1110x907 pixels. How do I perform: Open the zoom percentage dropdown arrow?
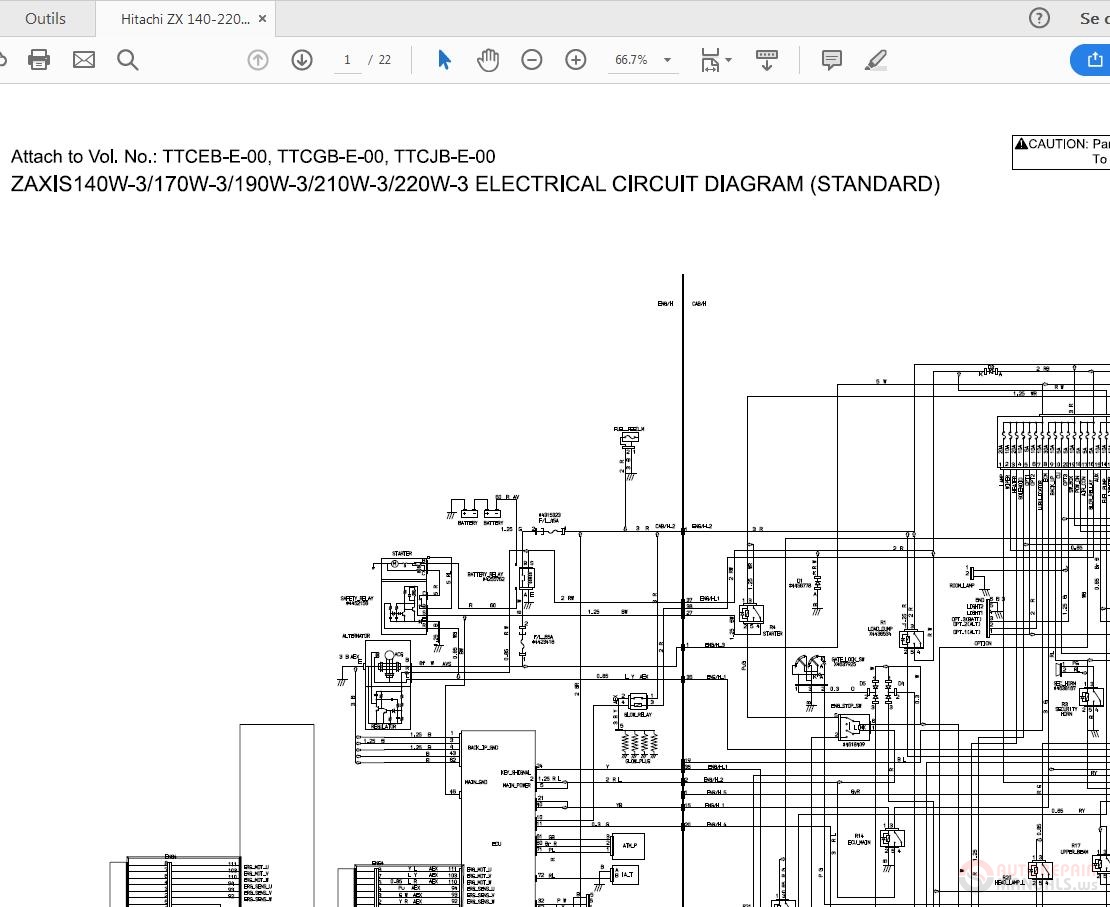[x=667, y=60]
